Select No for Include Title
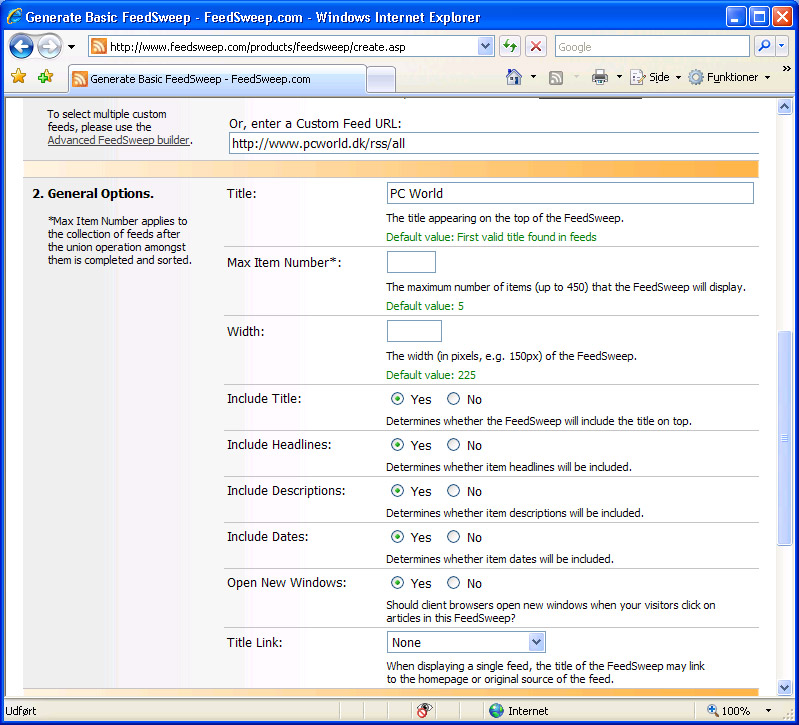This screenshot has width=799, height=725. [454, 399]
